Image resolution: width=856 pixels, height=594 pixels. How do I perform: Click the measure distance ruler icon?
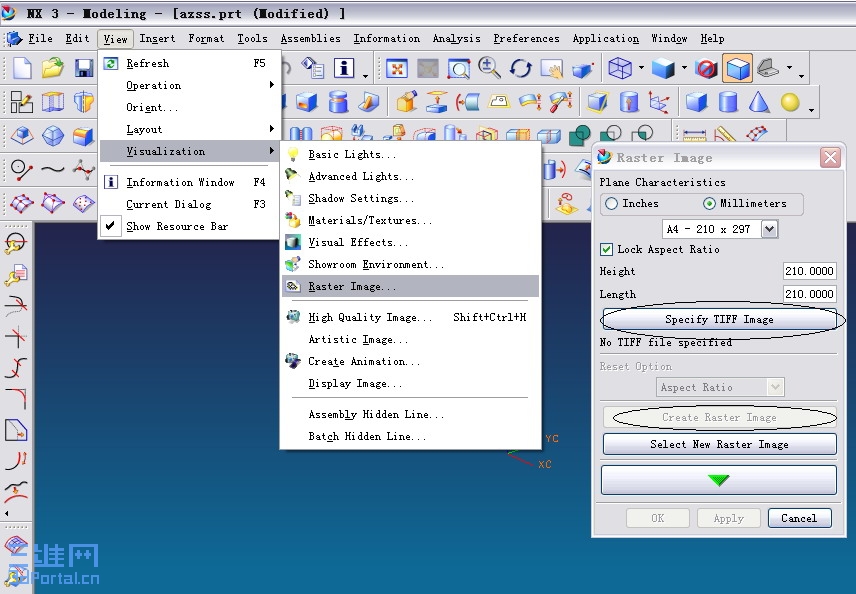(x=694, y=134)
